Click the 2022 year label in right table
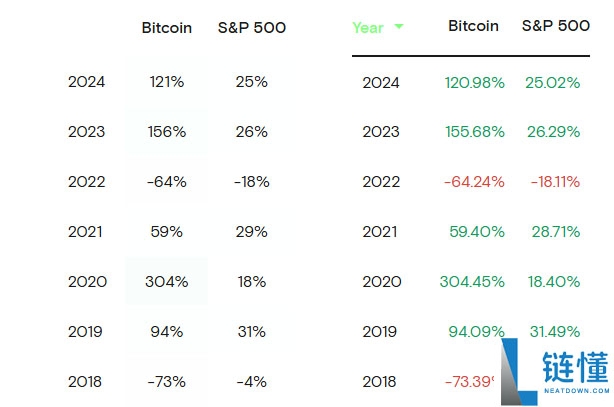614x407 pixels. pos(381,182)
